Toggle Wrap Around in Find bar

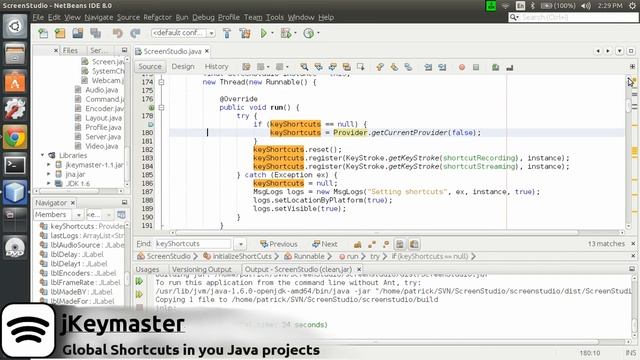[x=414, y=244]
